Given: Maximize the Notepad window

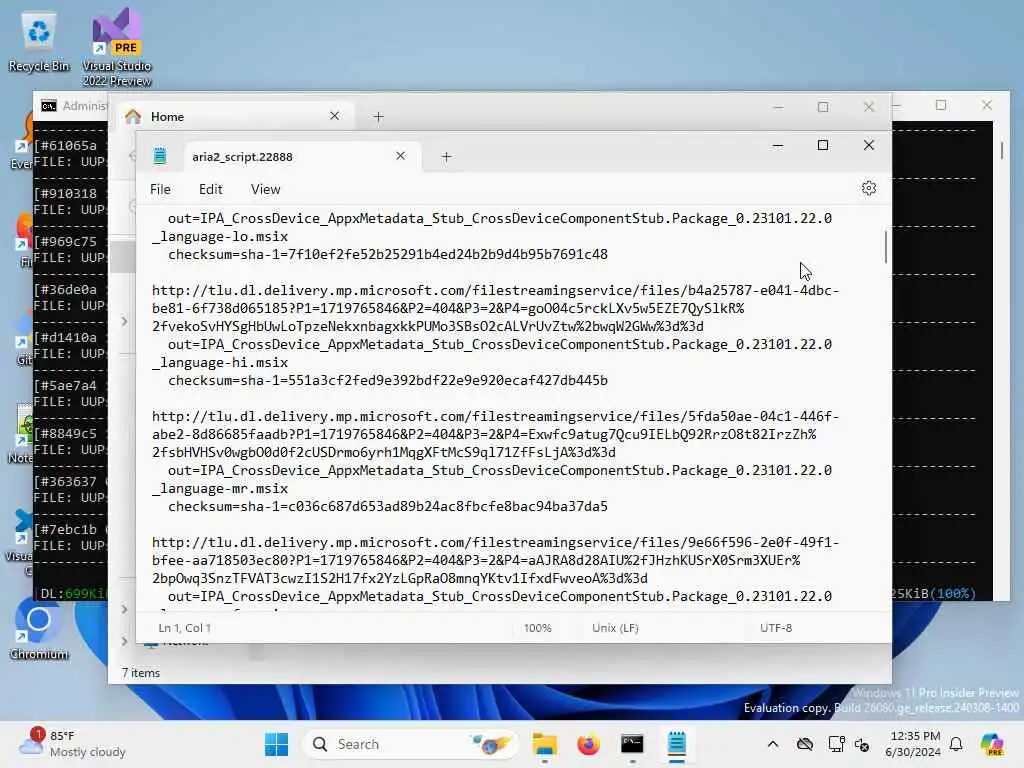Looking at the screenshot, I should [x=823, y=145].
